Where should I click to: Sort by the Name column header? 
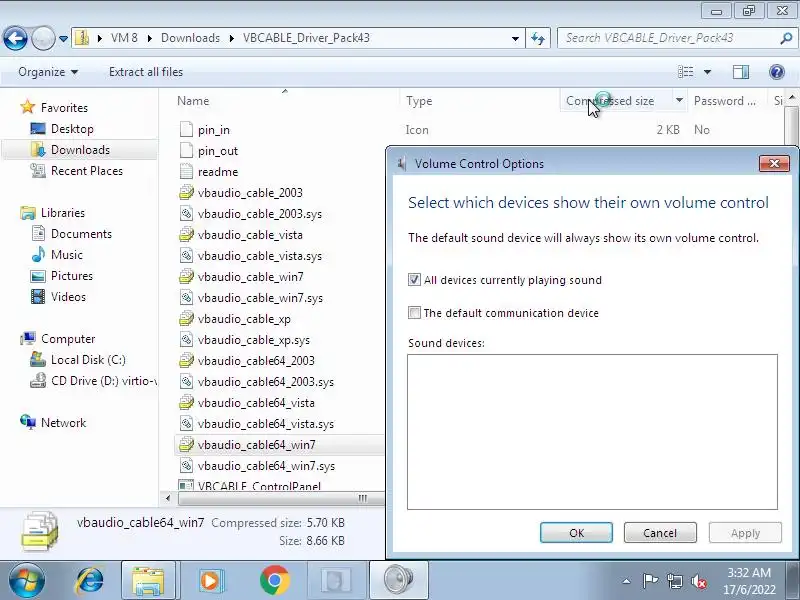pyautogui.click(x=193, y=101)
